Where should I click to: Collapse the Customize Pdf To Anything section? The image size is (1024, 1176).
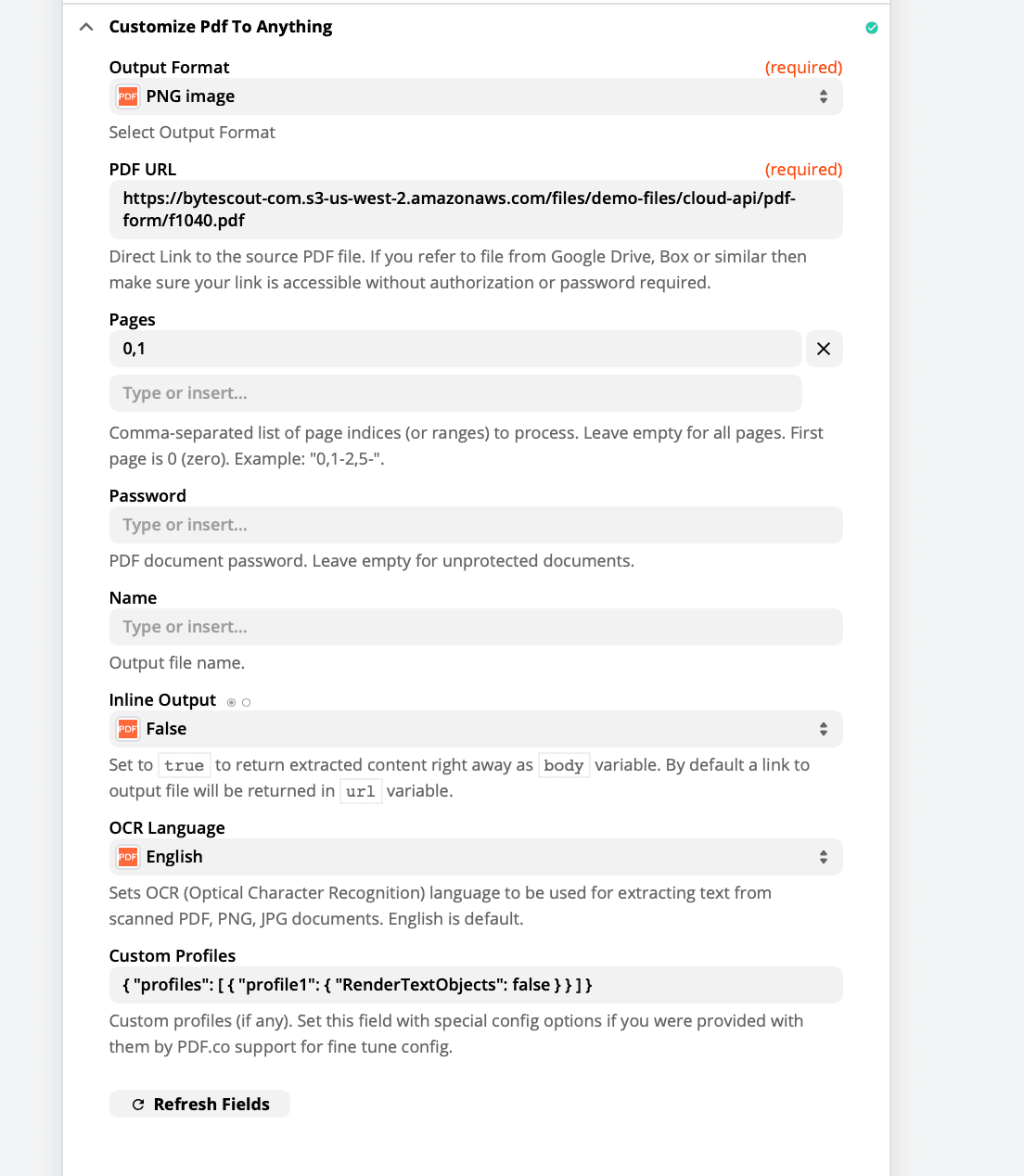pos(85,27)
